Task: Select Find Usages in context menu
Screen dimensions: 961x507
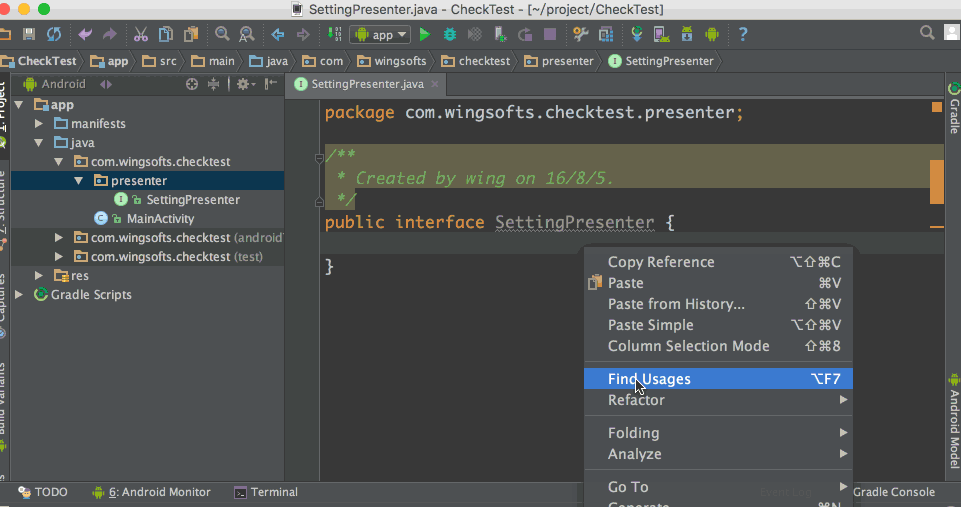Action: click(649, 379)
